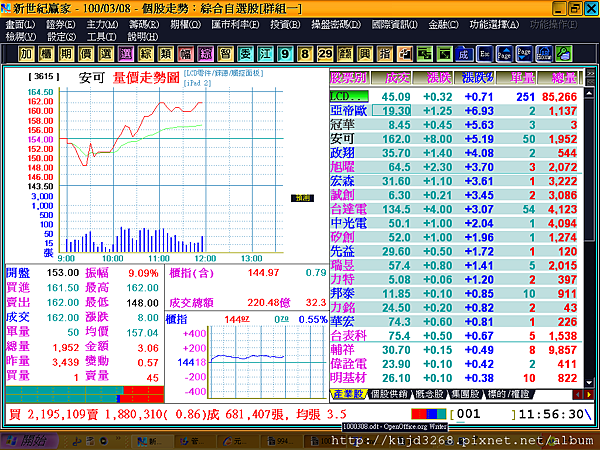Click the red 幅 toolbar icon
The image size is (600, 450).
tap(185, 54)
